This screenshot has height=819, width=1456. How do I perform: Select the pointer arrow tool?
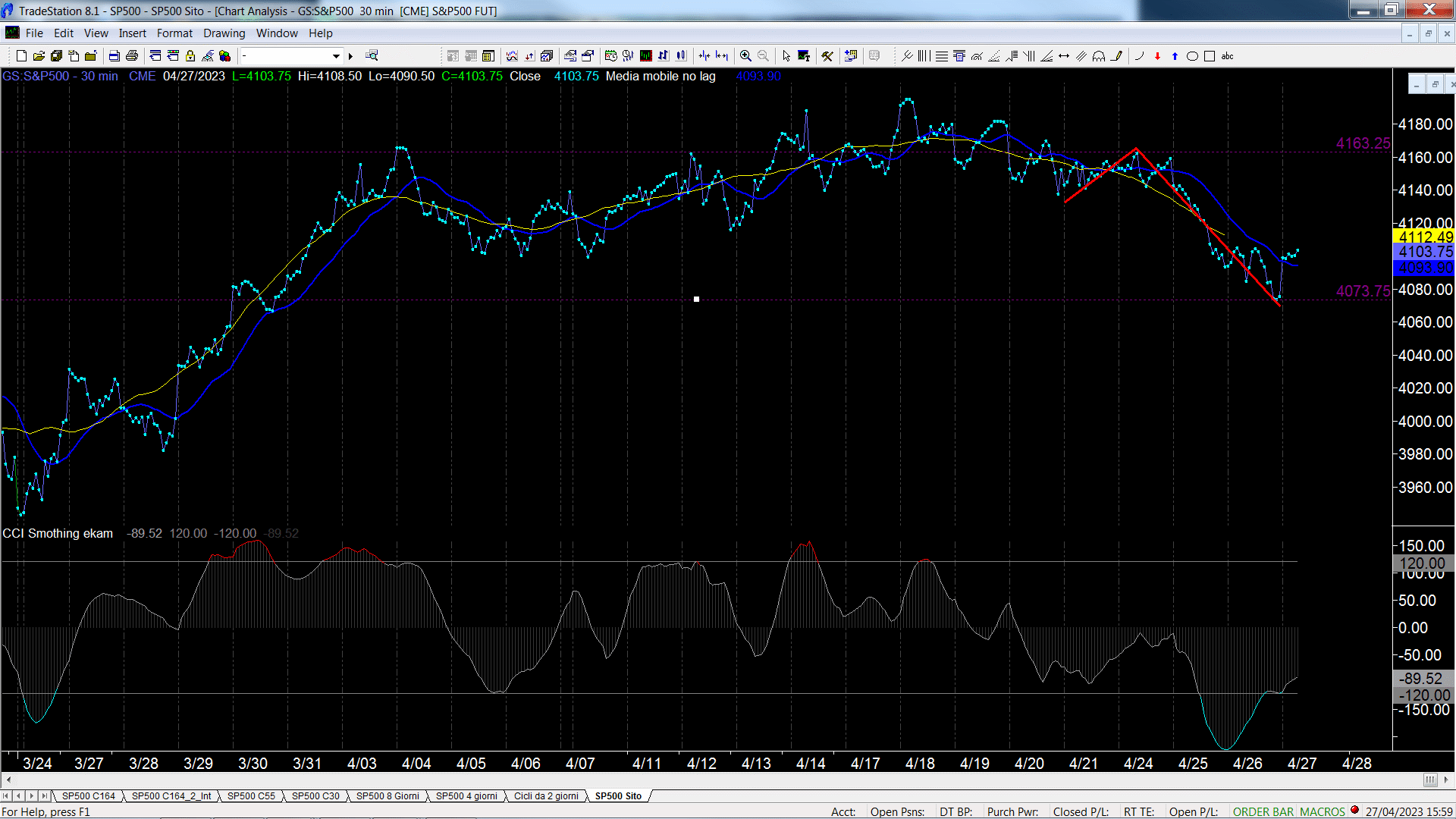[x=786, y=56]
